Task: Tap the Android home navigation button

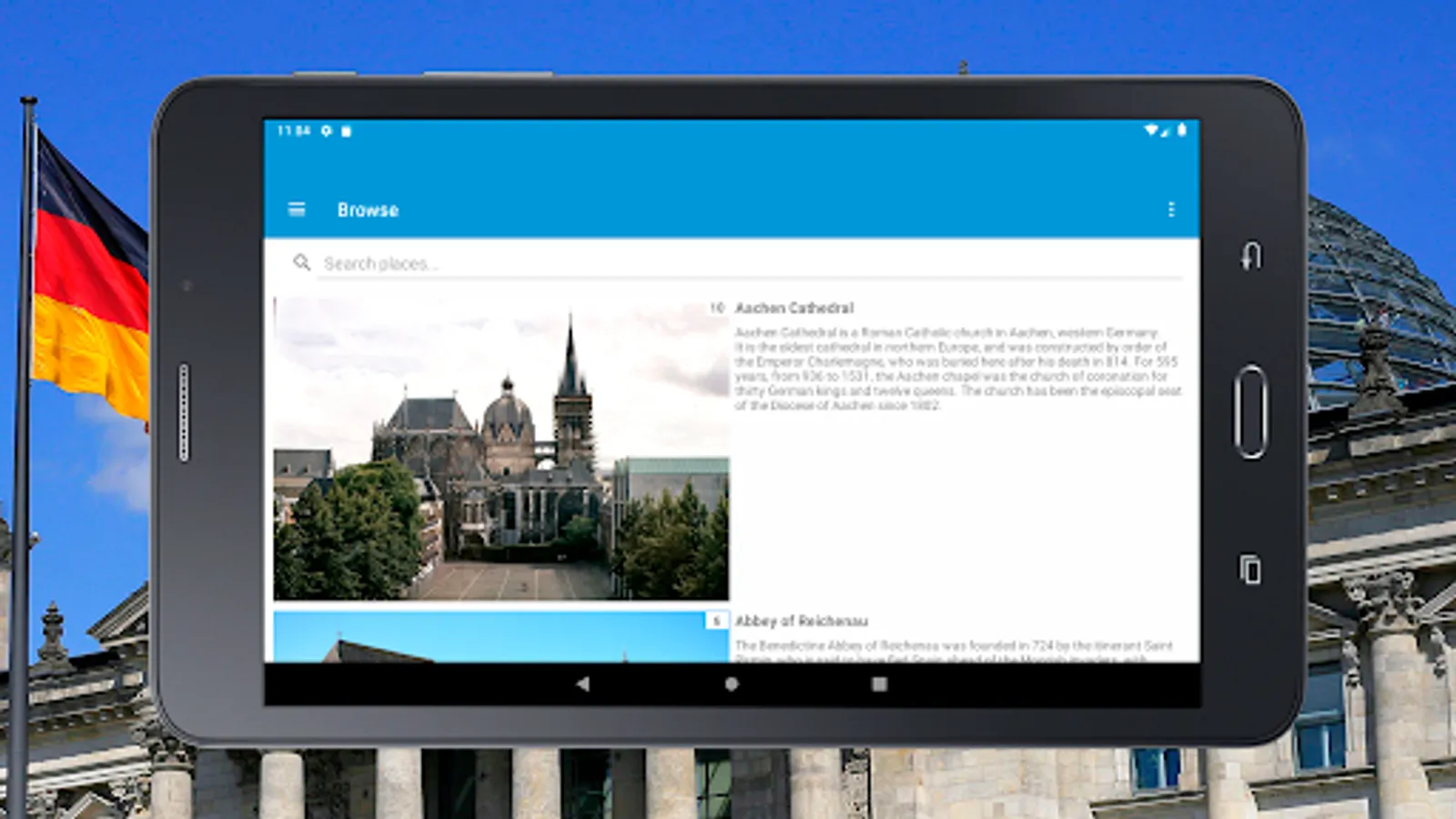Action: tap(732, 683)
